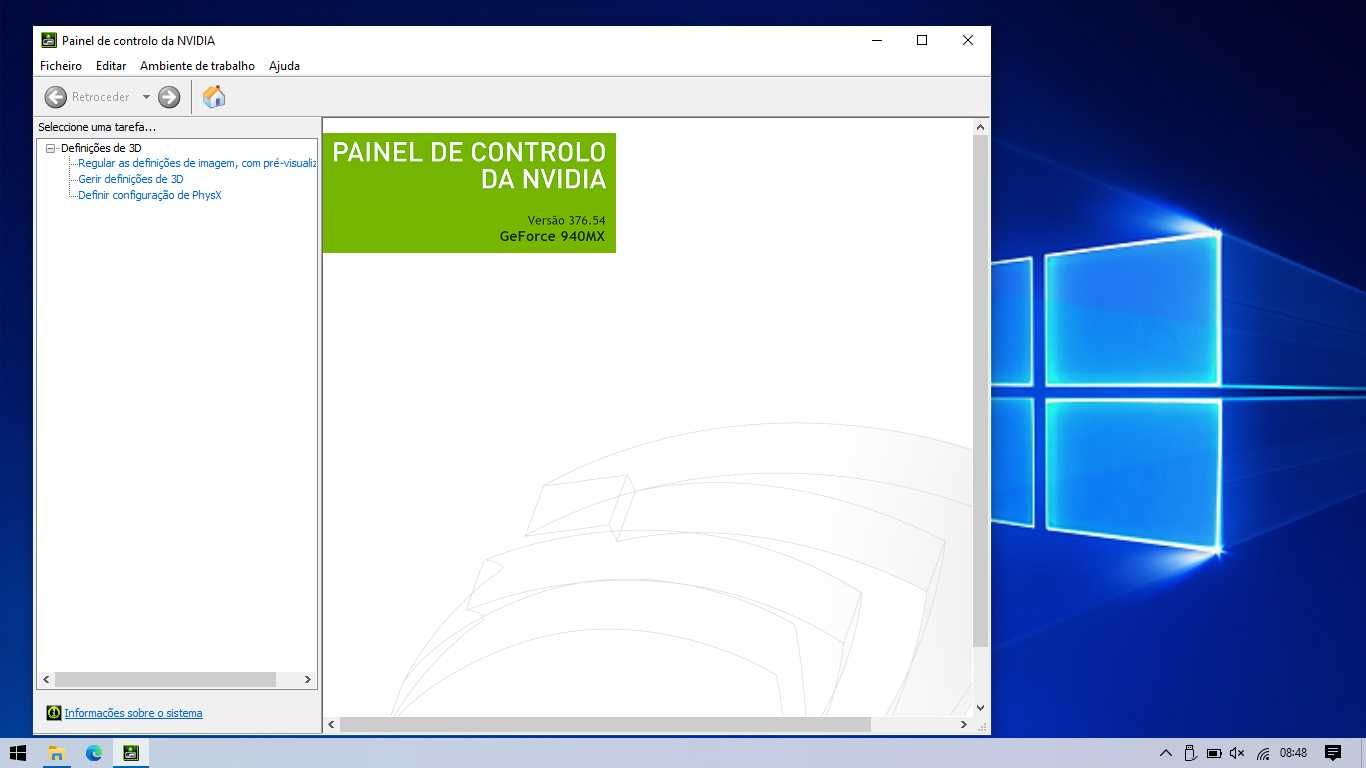
Task: Click the taskbar clock 08:48
Action: [x=1293, y=753]
